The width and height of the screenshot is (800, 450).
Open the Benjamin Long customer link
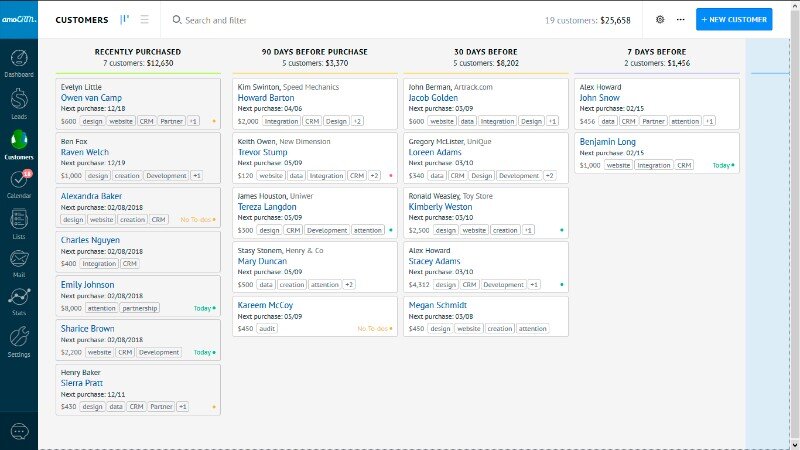(607, 142)
